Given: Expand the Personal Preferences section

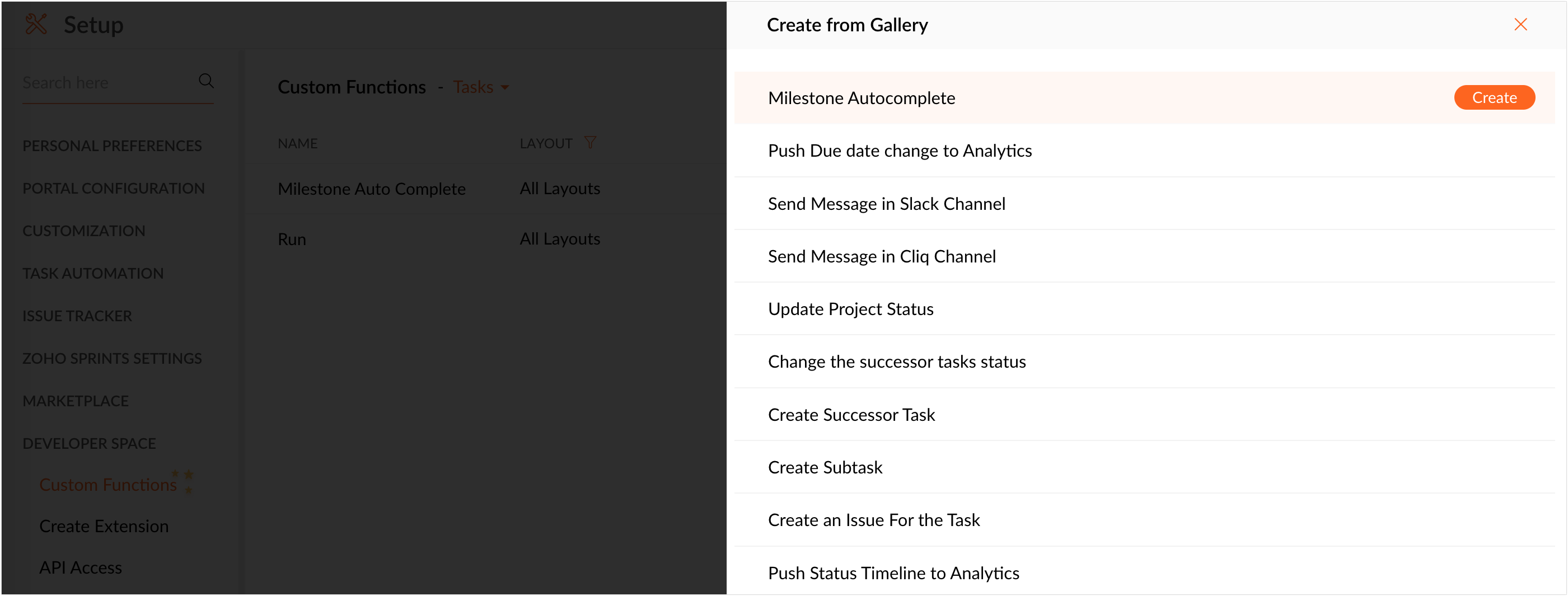Looking at the screenshot, I should click(x=112, y=146).
